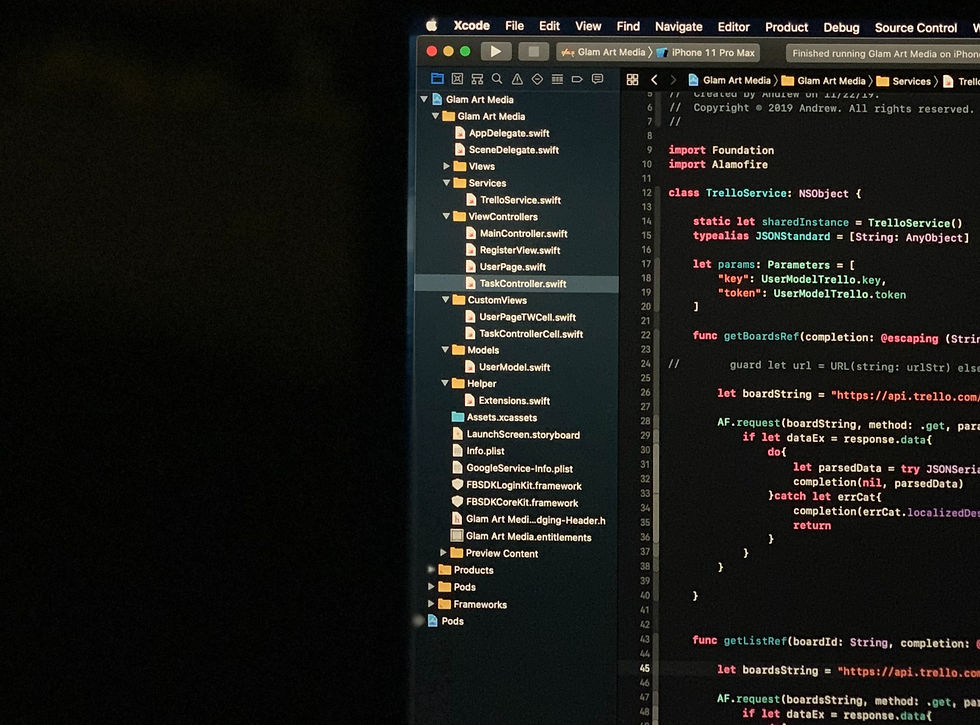Open the Navigate menu
980x725 pixels.
tap(678, 26)
